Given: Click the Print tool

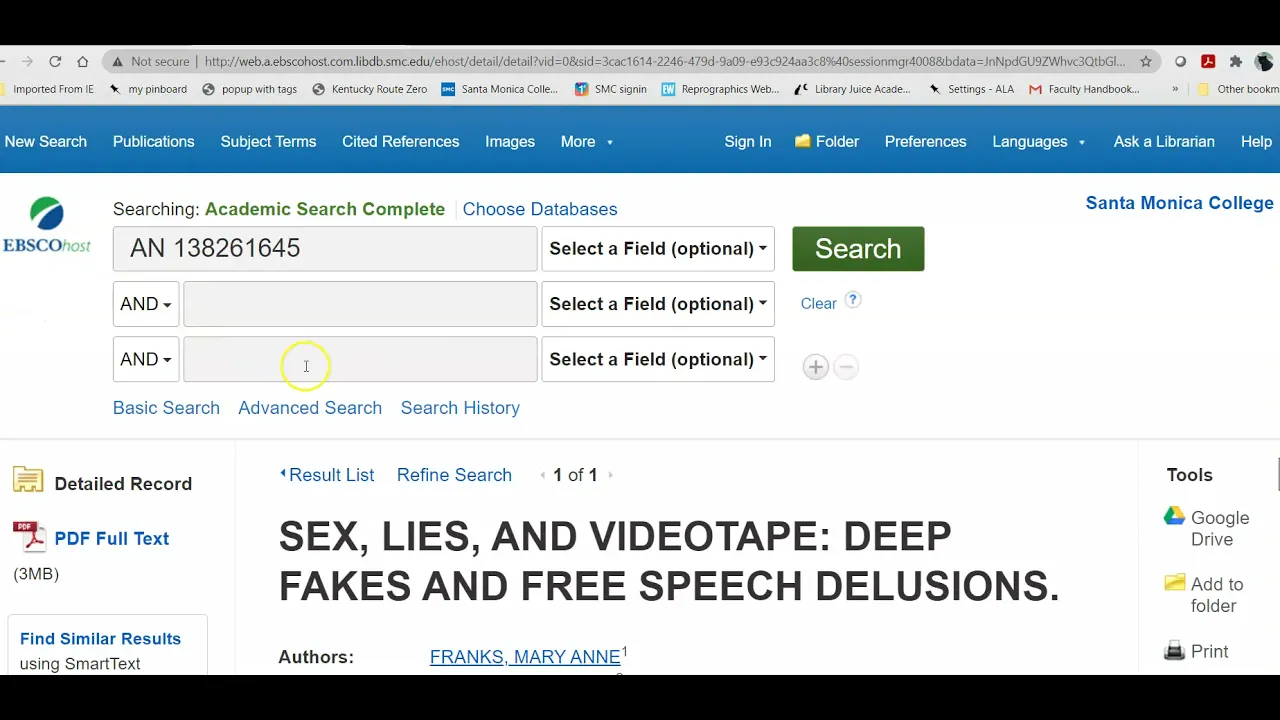Looking at the screenshot, I should click(x=1196, y=651).
